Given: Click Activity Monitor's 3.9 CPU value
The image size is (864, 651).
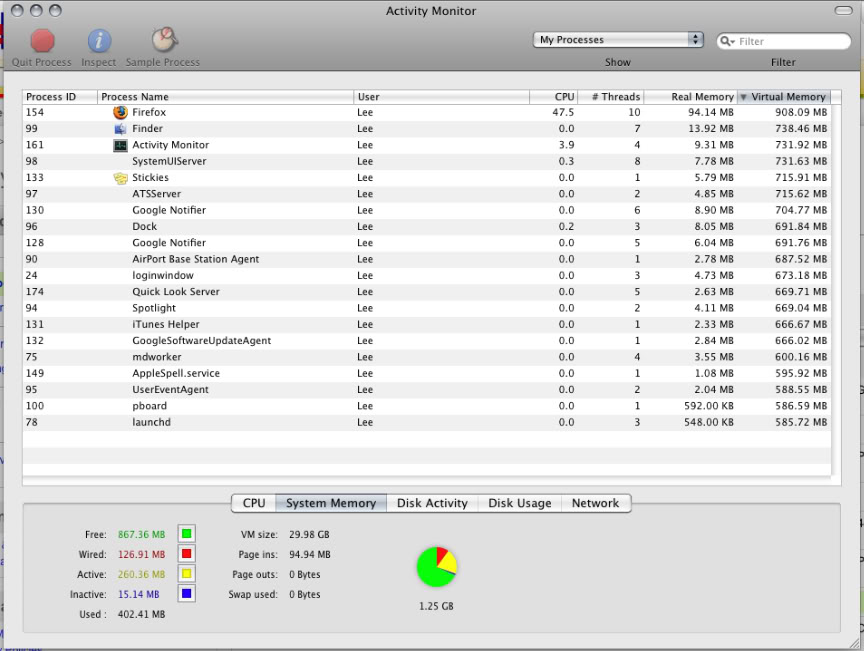Looking at the screenshot, I should [566, 145].
